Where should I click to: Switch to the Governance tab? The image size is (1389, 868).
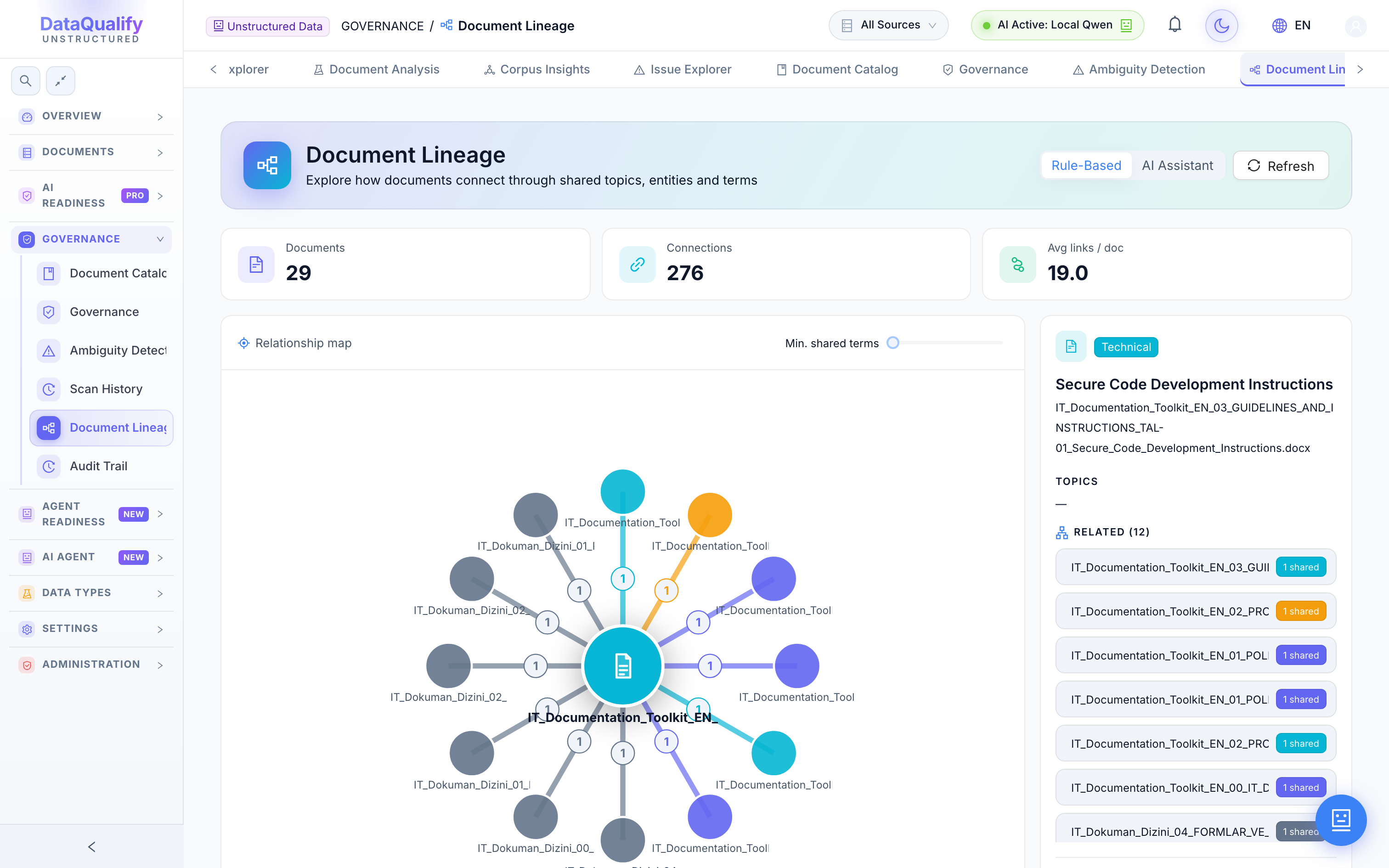(985, 69)
